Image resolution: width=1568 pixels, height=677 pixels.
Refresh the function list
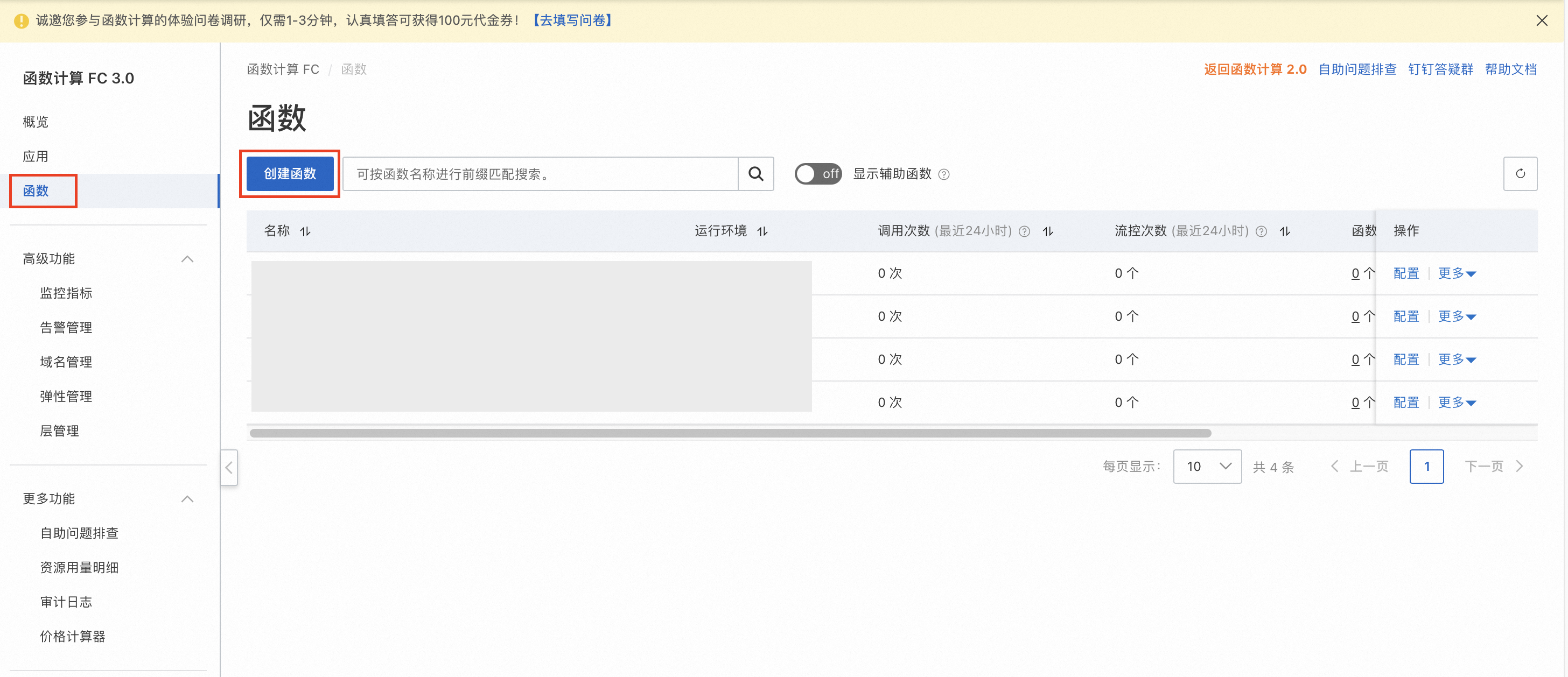[x=1520, y=174]
